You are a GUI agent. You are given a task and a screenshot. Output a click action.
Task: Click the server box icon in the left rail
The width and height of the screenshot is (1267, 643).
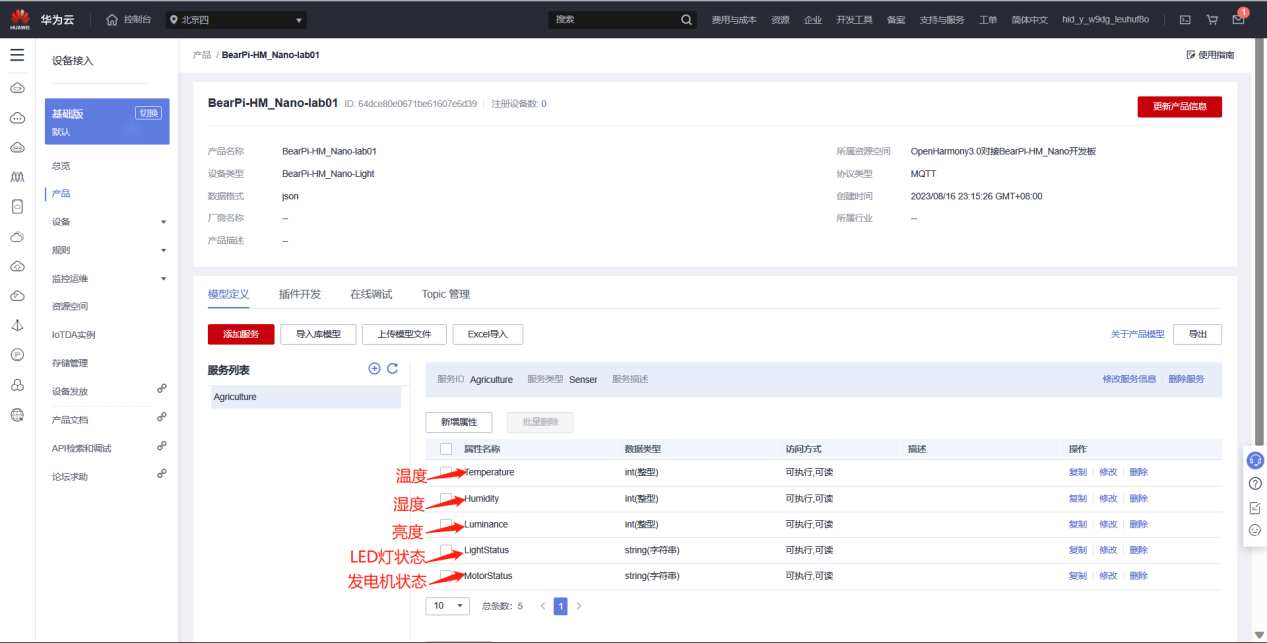point(17,206)
